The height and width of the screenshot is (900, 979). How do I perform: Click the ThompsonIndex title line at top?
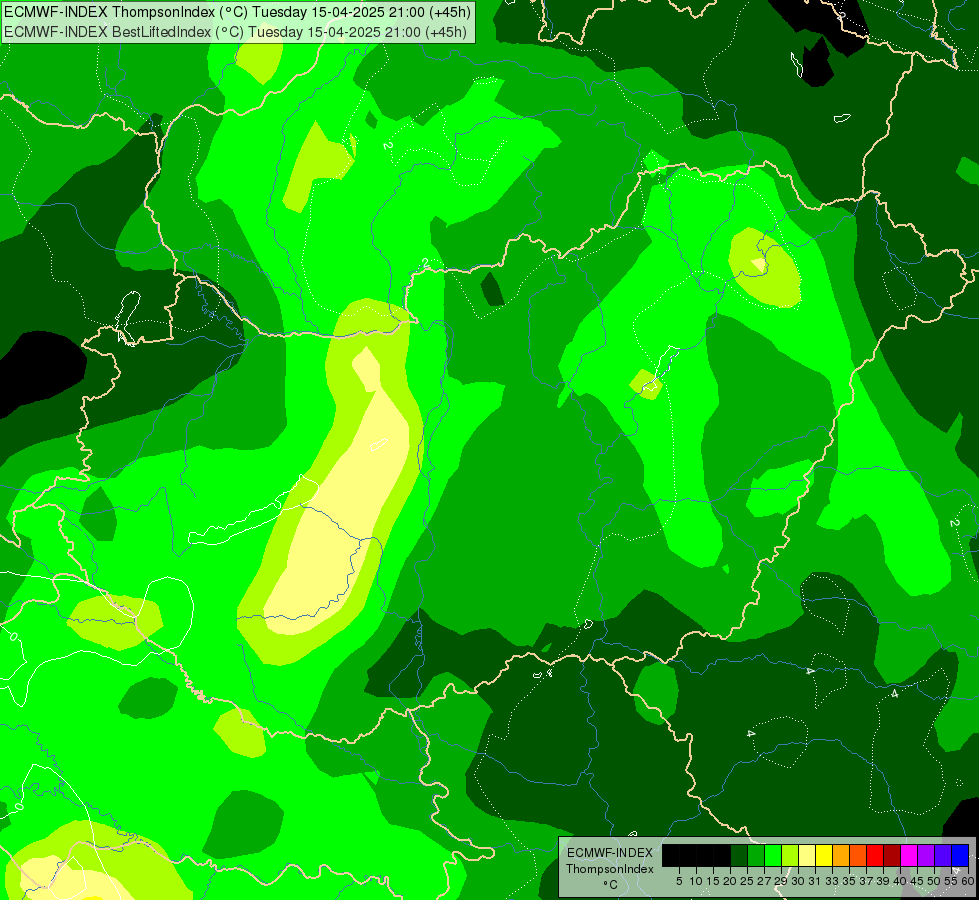(237, 12)
